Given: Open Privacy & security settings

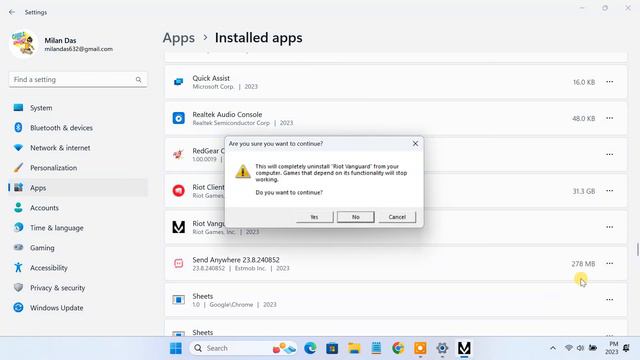Looking at the screenshot, I should click(78, 288).
